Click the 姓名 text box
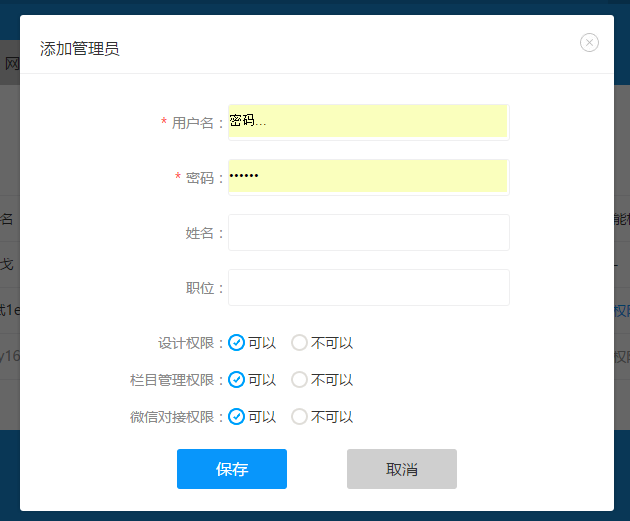The height and width of the screenshot is (521, 630). tap(368, 232)
